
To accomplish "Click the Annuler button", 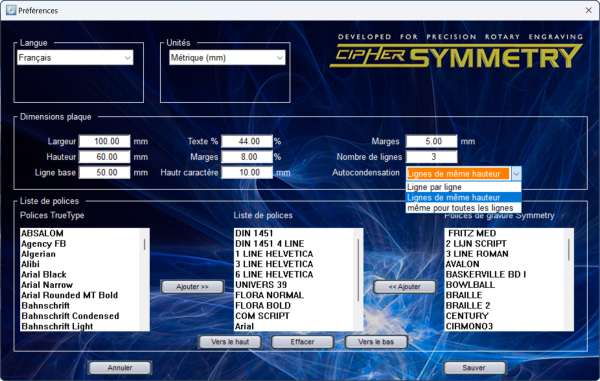I will coord(120,368).
